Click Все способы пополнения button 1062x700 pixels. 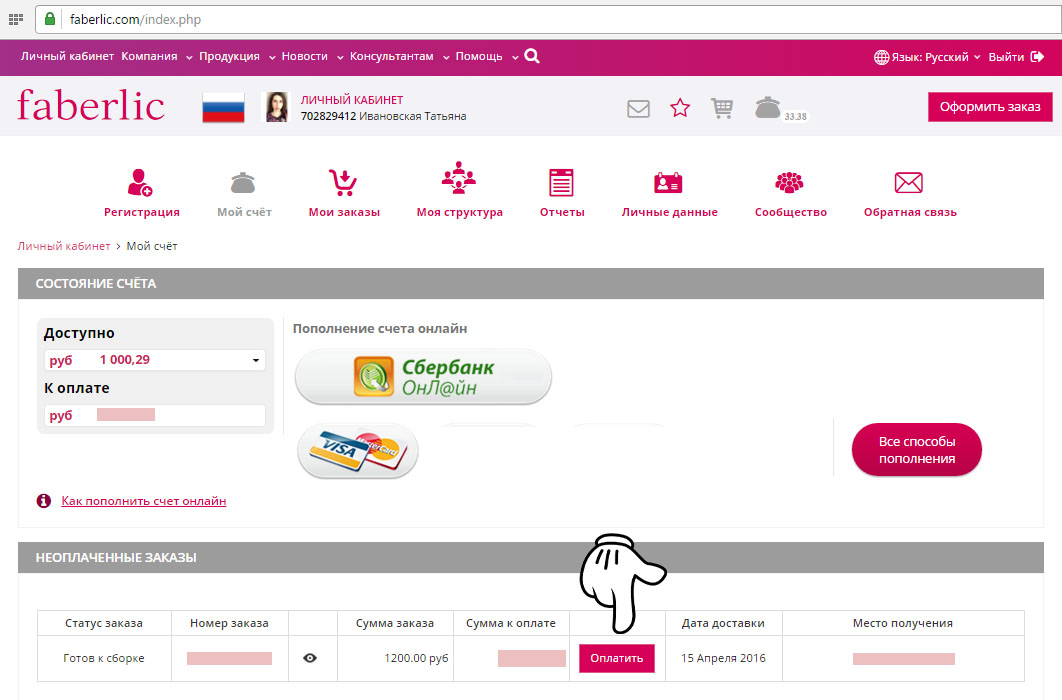(x=916, y=450)
